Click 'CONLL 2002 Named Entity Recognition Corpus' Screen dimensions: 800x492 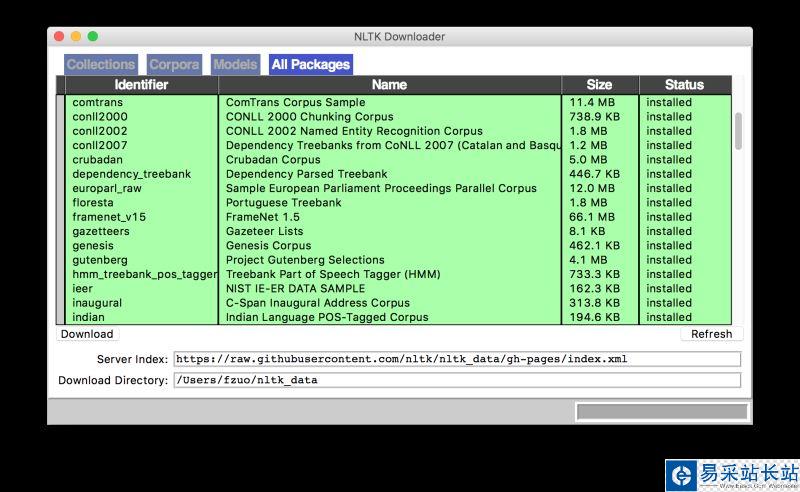[354, 131]
